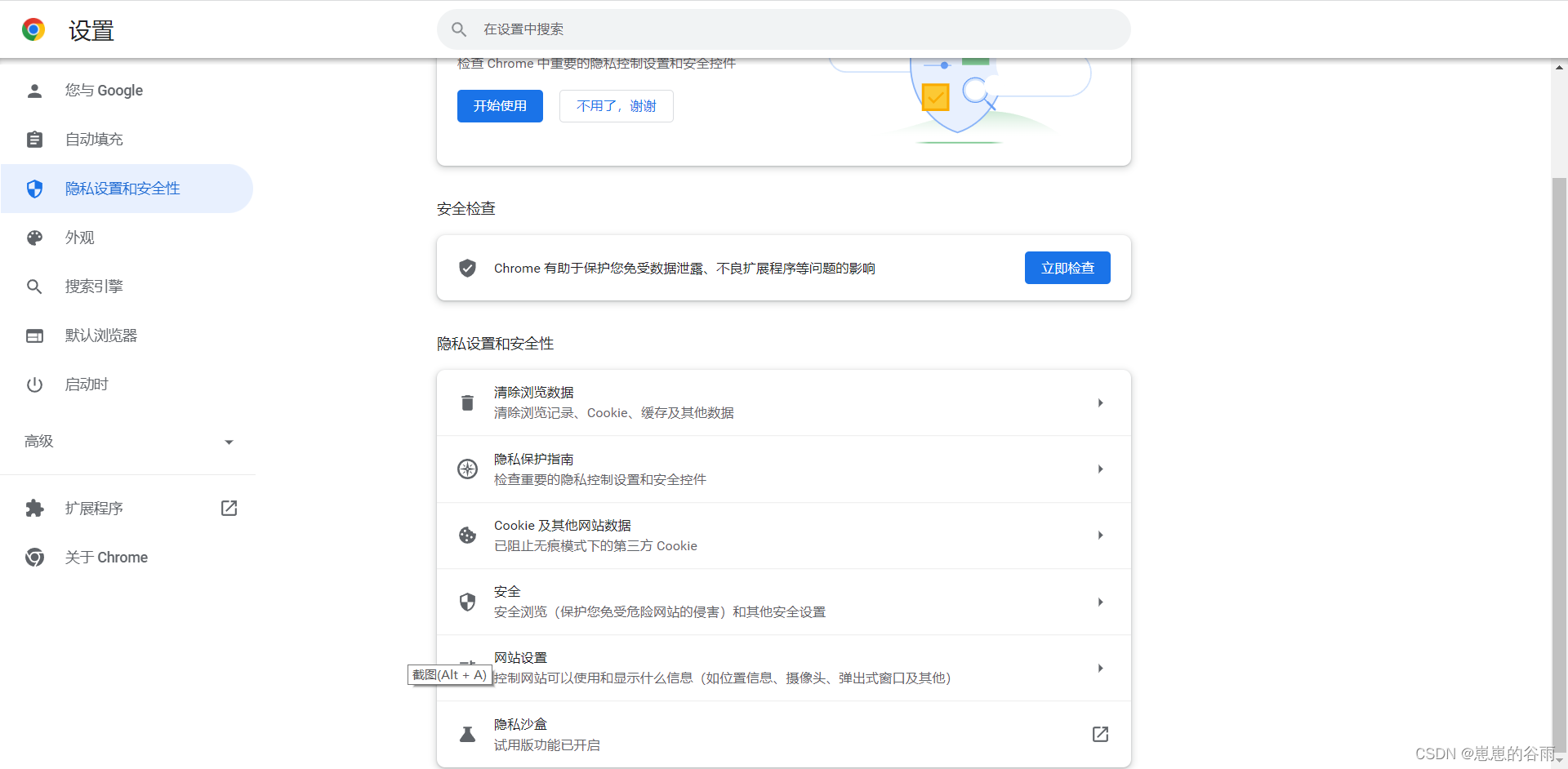This screenshot has width=1568, height=769.
Task: Click the clipboard icon for 自动填充
Action: [x=34, y=140]
